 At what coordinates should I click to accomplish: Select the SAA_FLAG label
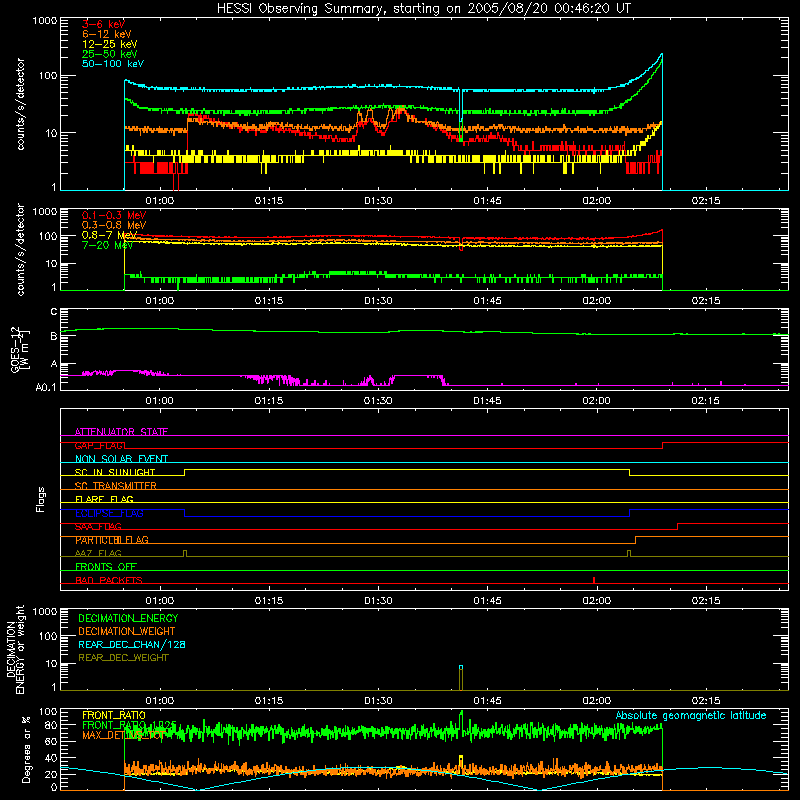98,526
